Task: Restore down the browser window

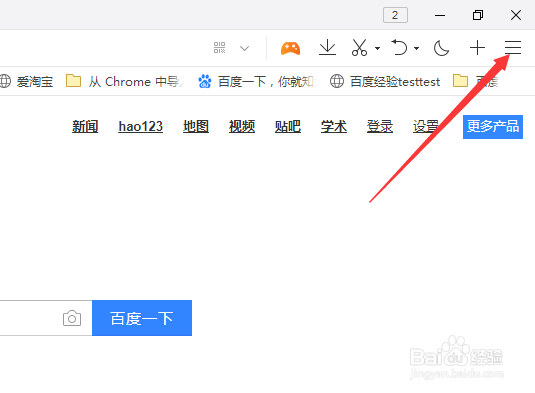Action: (478, 15)
